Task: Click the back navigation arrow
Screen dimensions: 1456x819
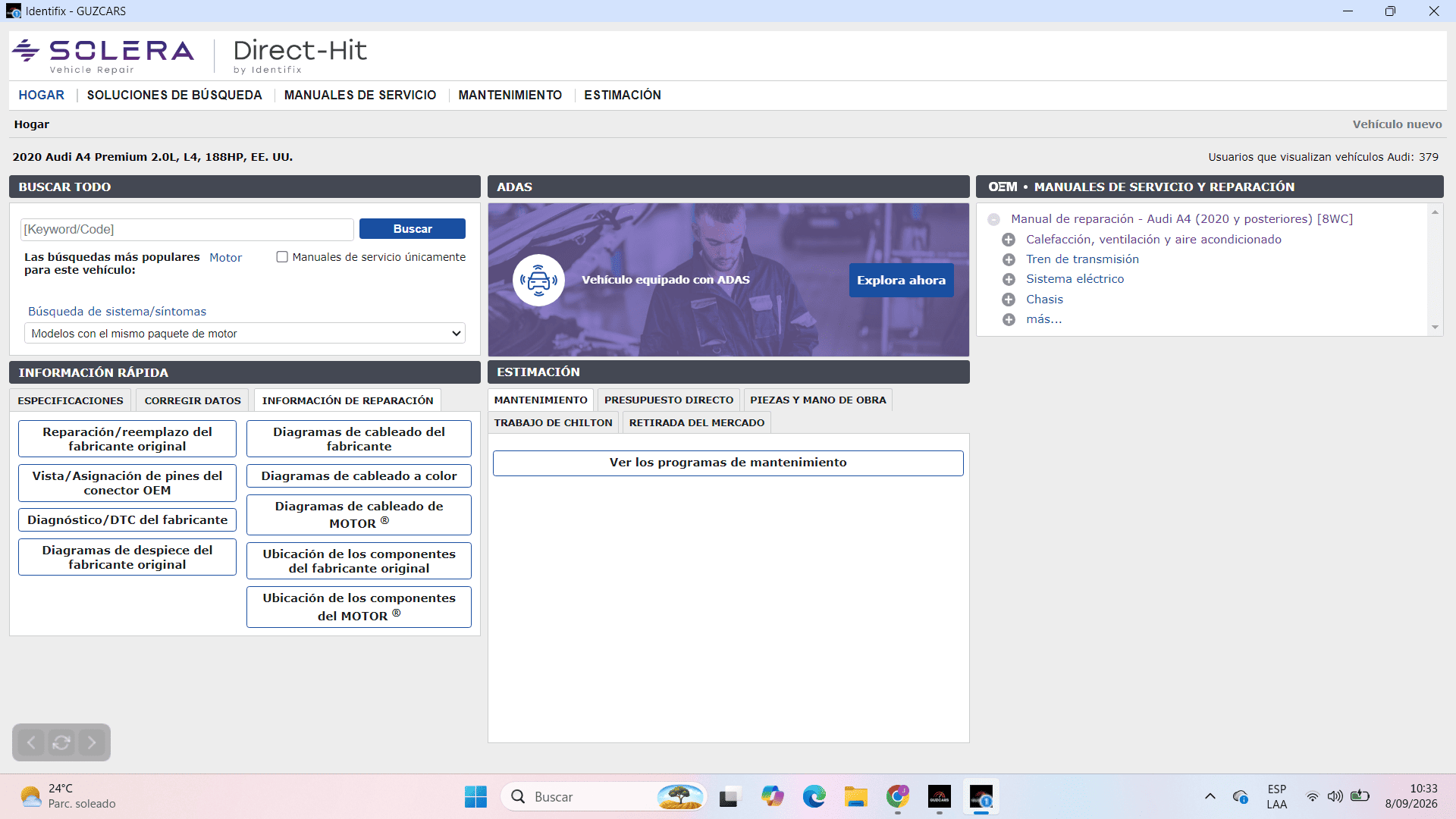Action: pos(31,742)
